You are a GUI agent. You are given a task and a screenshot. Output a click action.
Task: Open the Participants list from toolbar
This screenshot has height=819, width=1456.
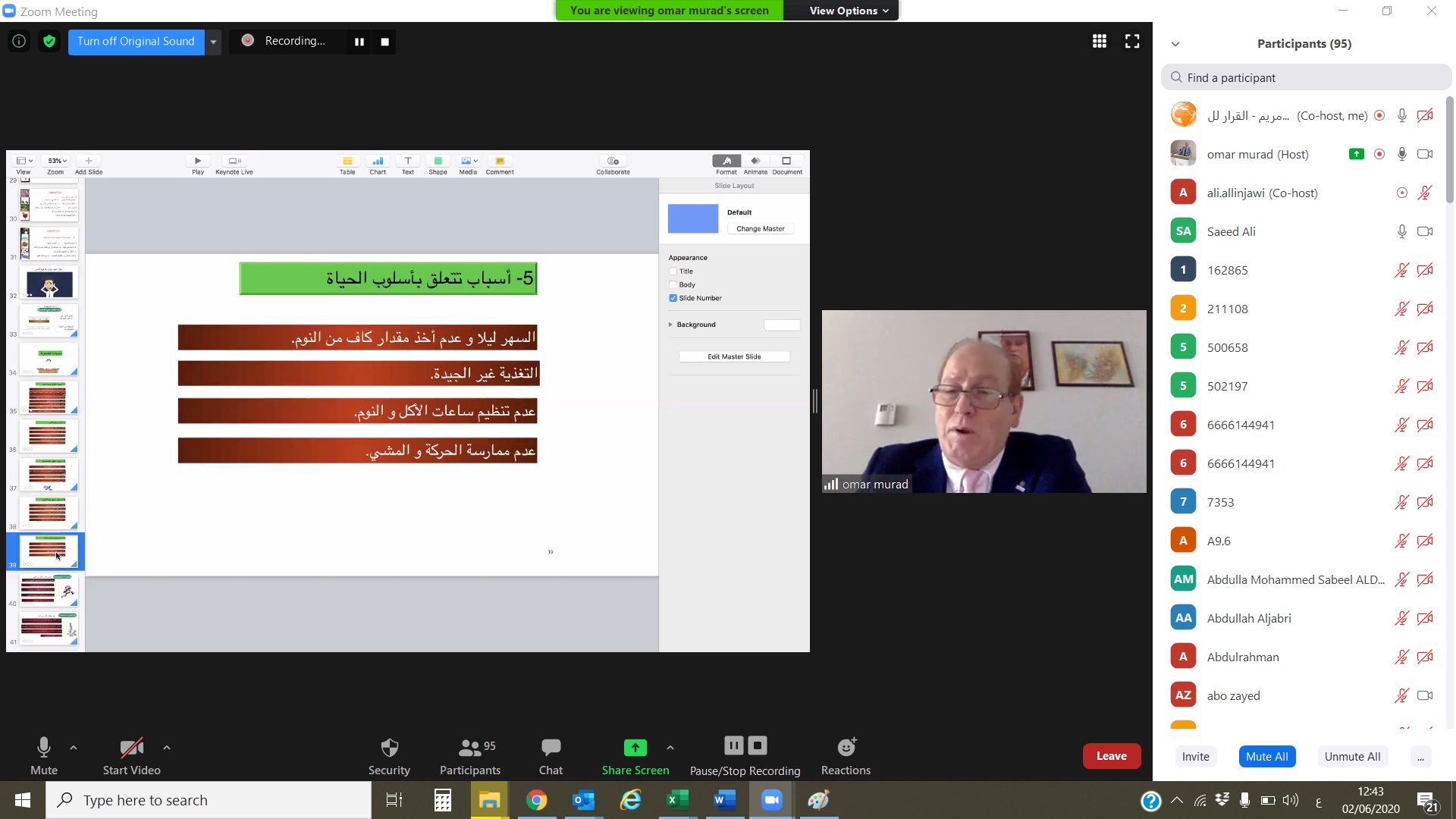coord(470,755)
